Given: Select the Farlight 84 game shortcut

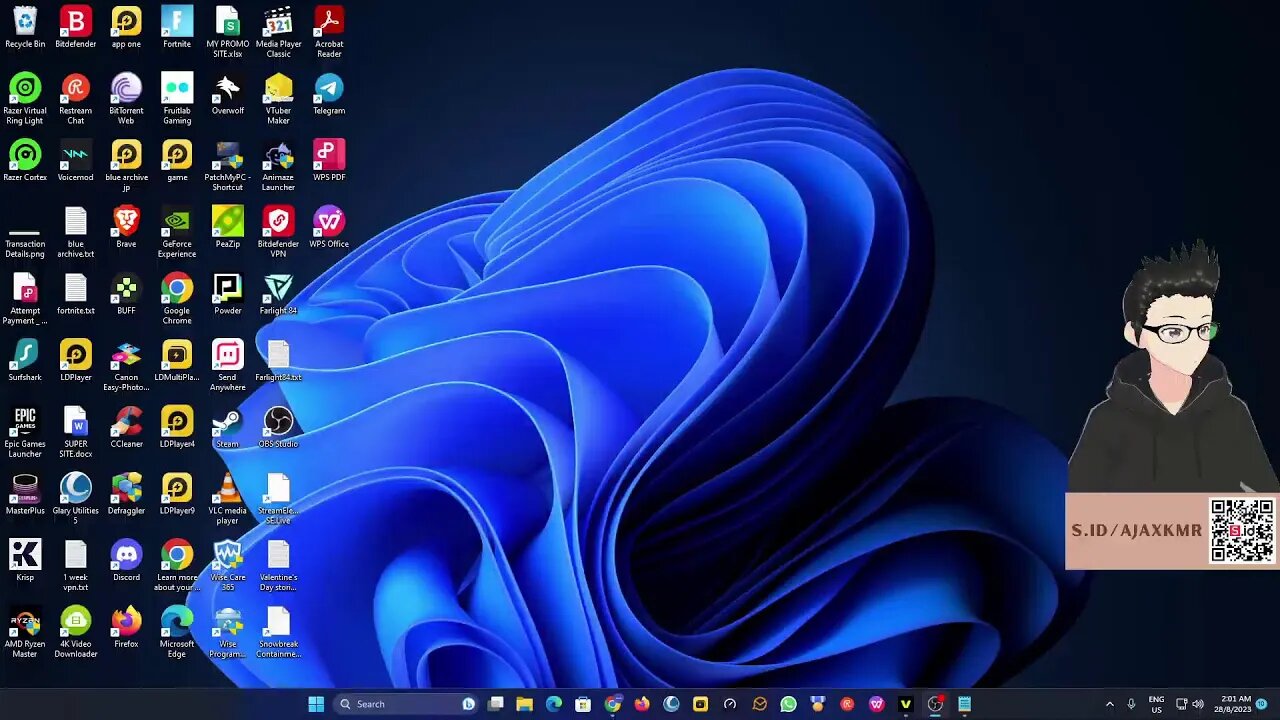Looking at the screenshot, I should 278,294.
